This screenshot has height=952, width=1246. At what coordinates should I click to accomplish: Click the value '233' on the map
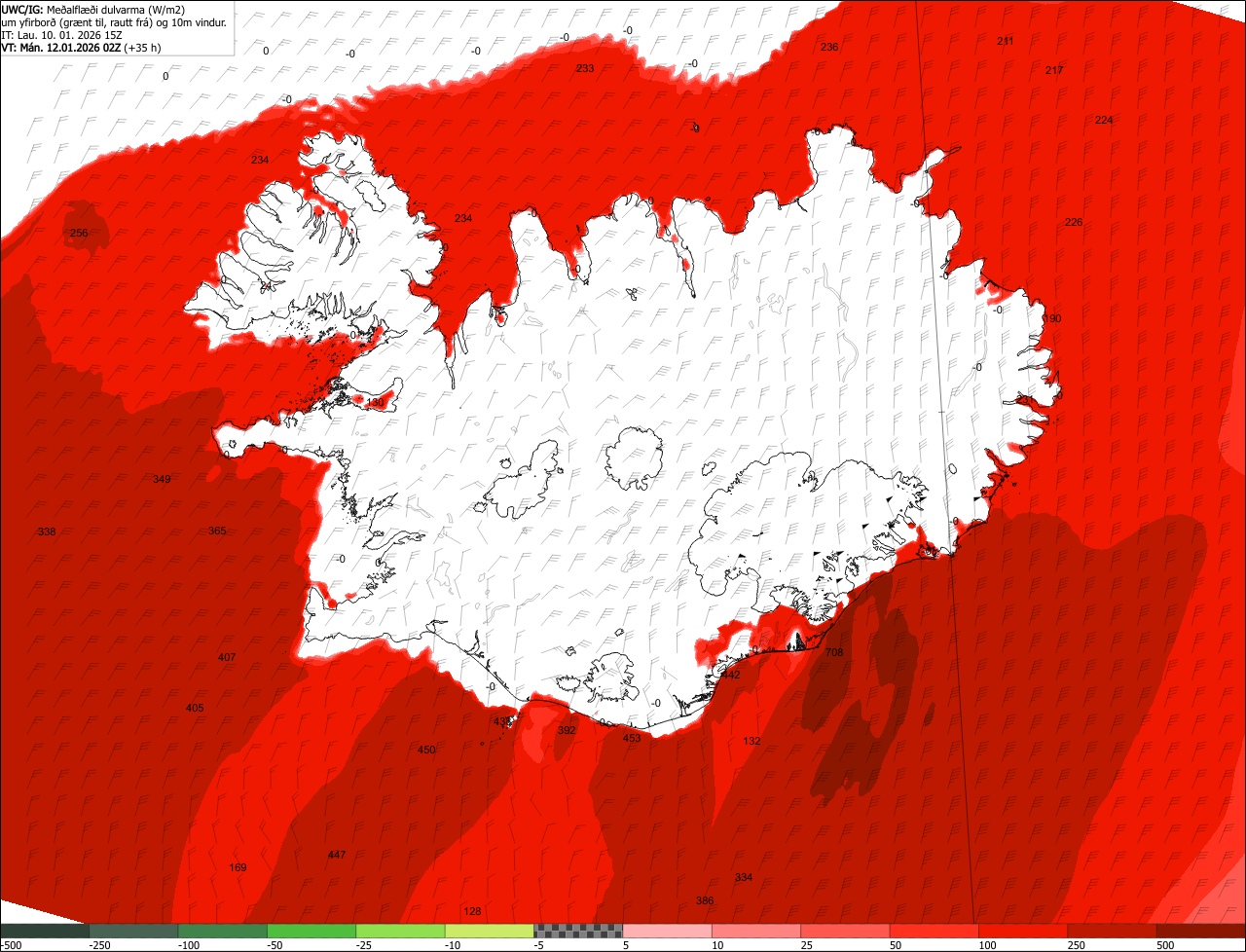click(x=585, y=68)
